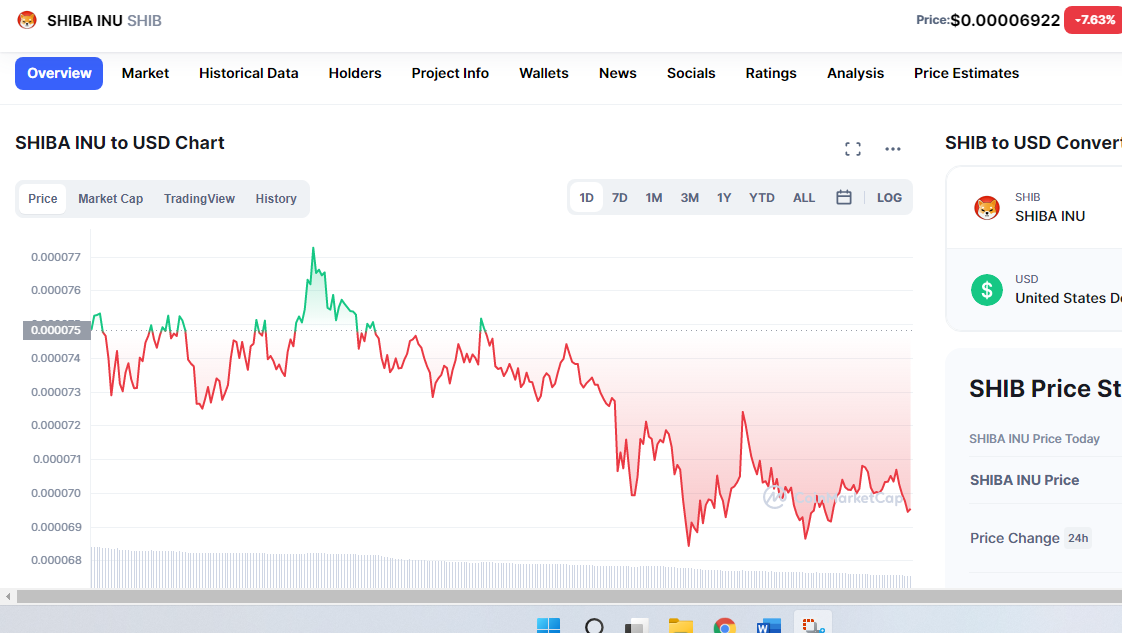Open the 24h price change dropdown
The image size is (1122, 633).
(1078, 538)
